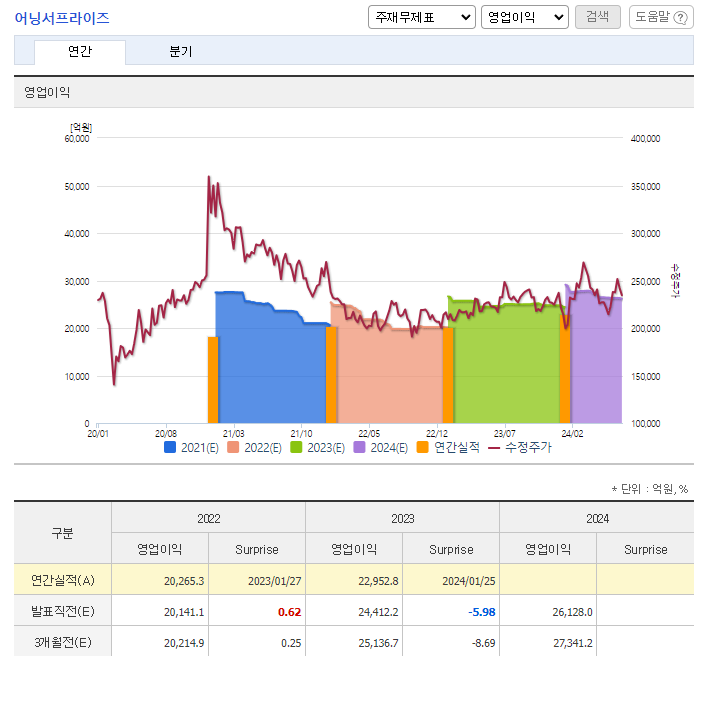Toggle the 2024(E) purple legend swatch
Viewport: 704px width, 727px height.
point(359,447)
